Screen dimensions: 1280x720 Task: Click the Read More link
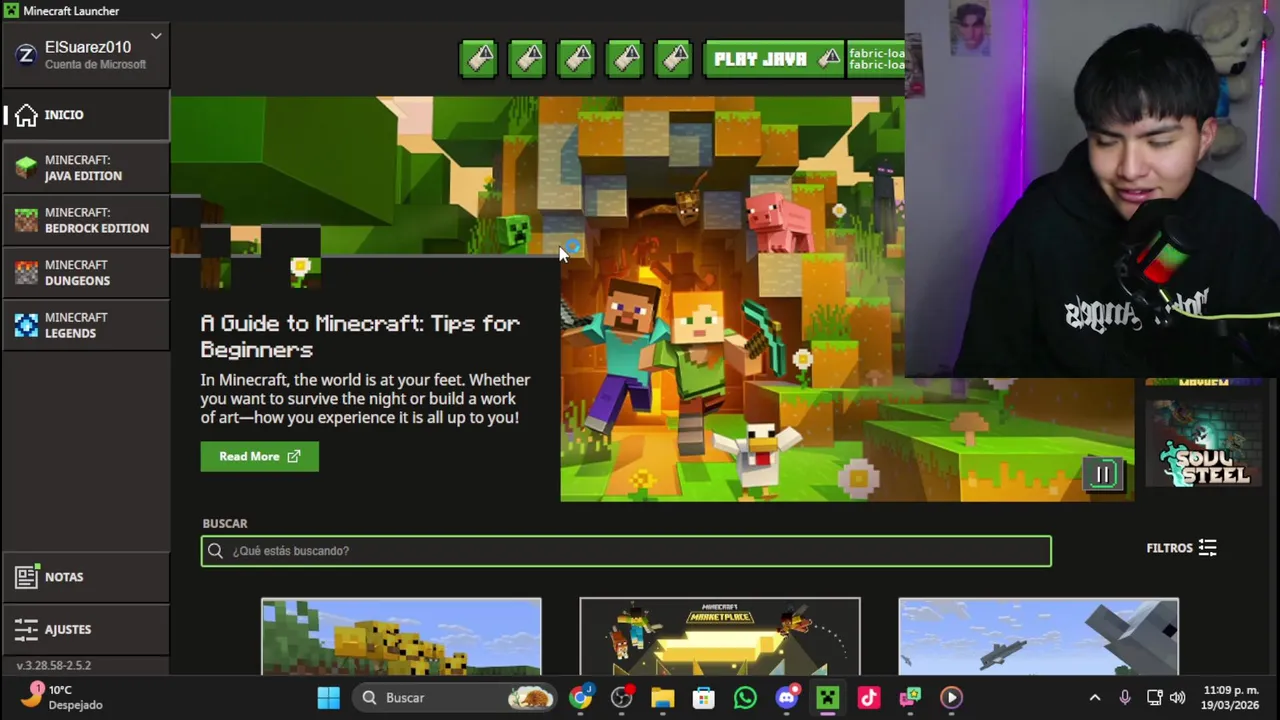259,456
